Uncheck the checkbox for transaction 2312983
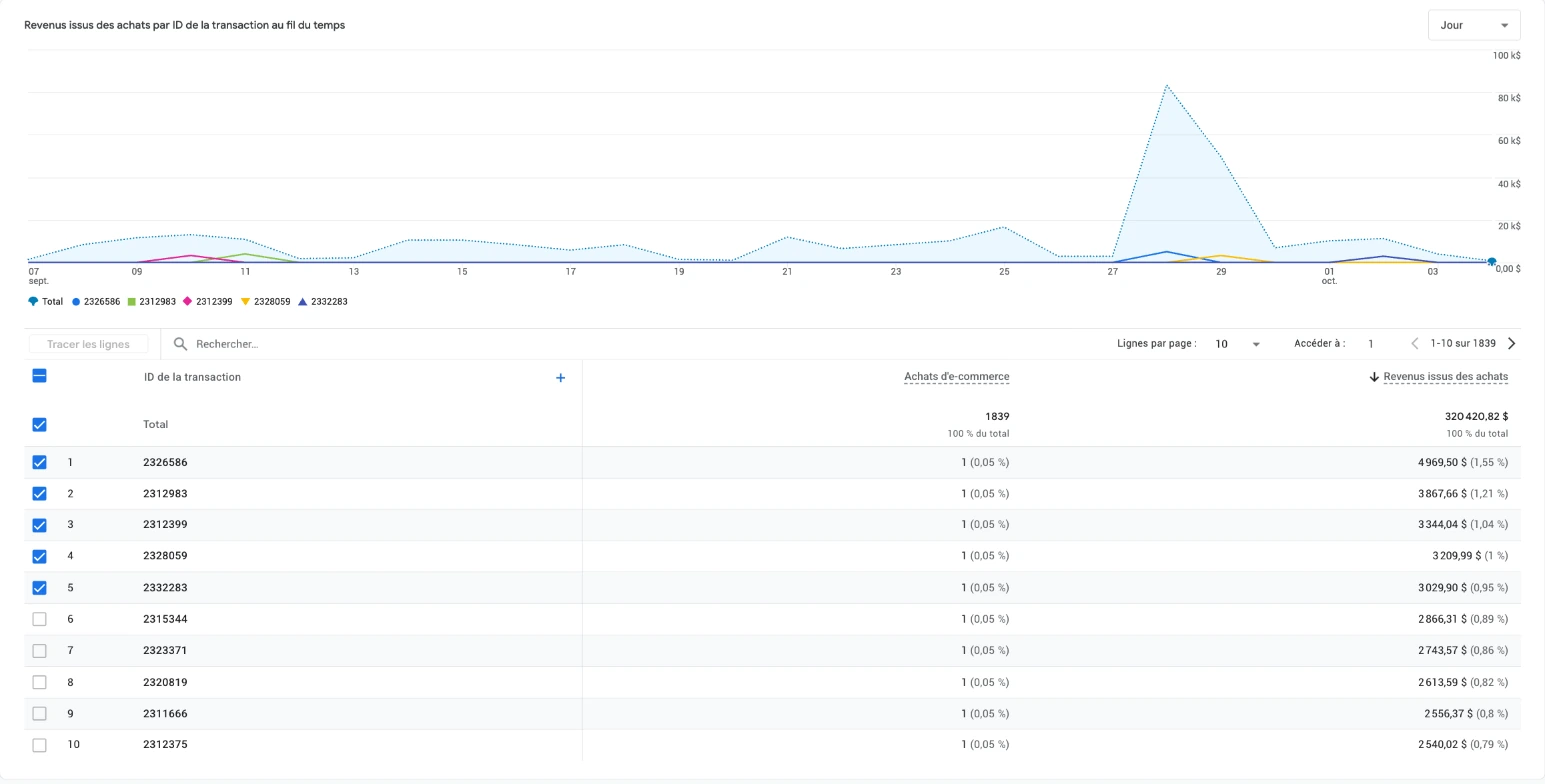The image size is (1545, 784). [40, 494]
